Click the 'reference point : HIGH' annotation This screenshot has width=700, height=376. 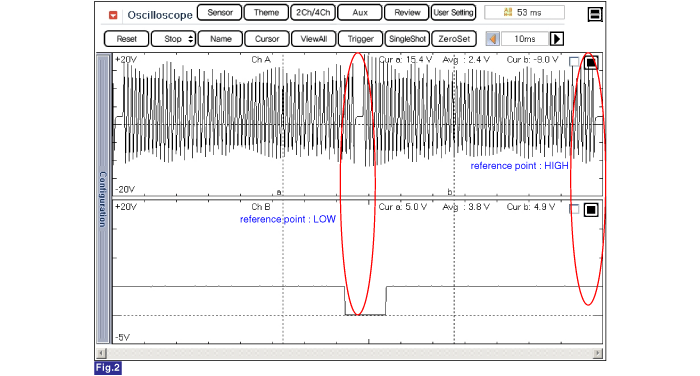pos(520,166)
